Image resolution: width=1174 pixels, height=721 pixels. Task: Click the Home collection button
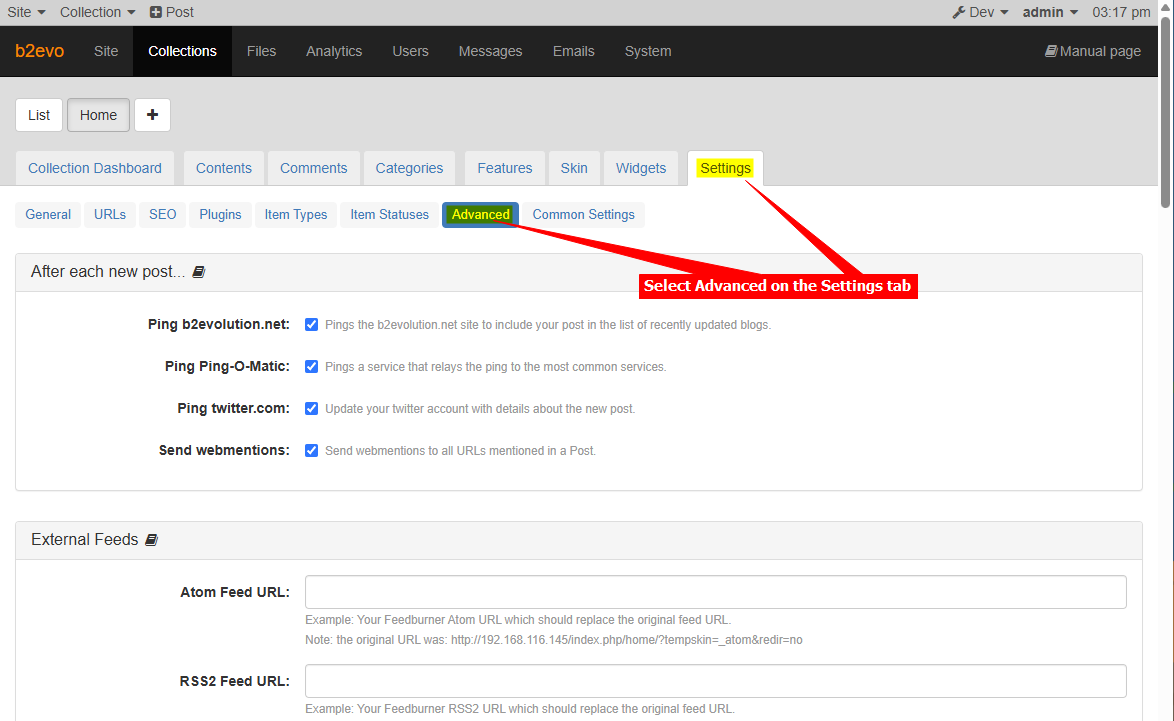[x=98, y=115]
